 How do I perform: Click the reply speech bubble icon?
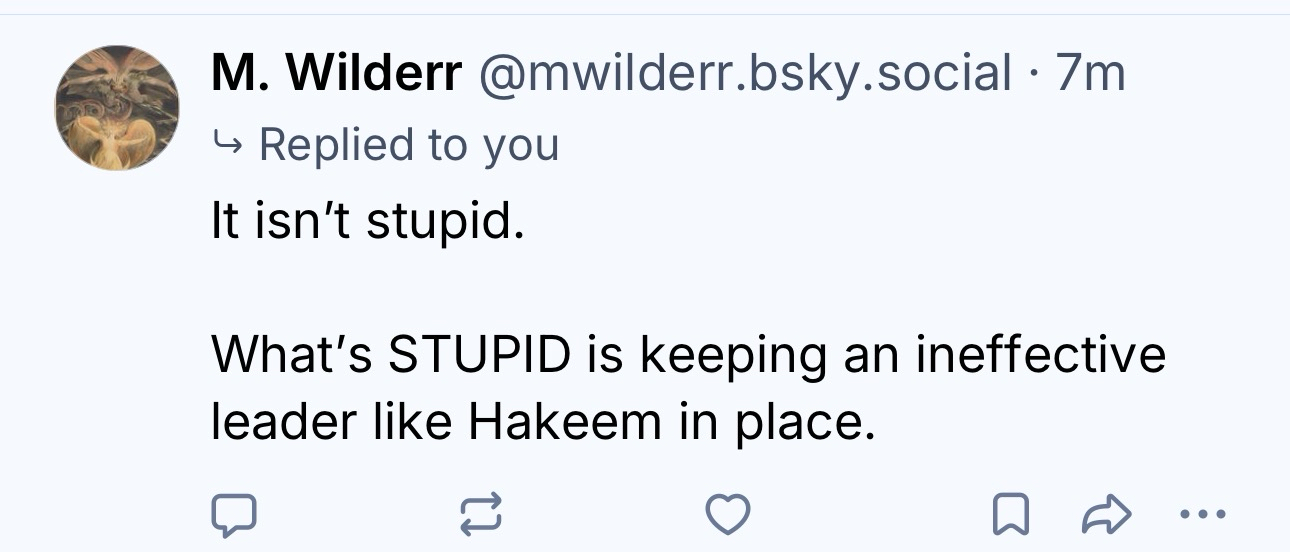click(233, 514)
